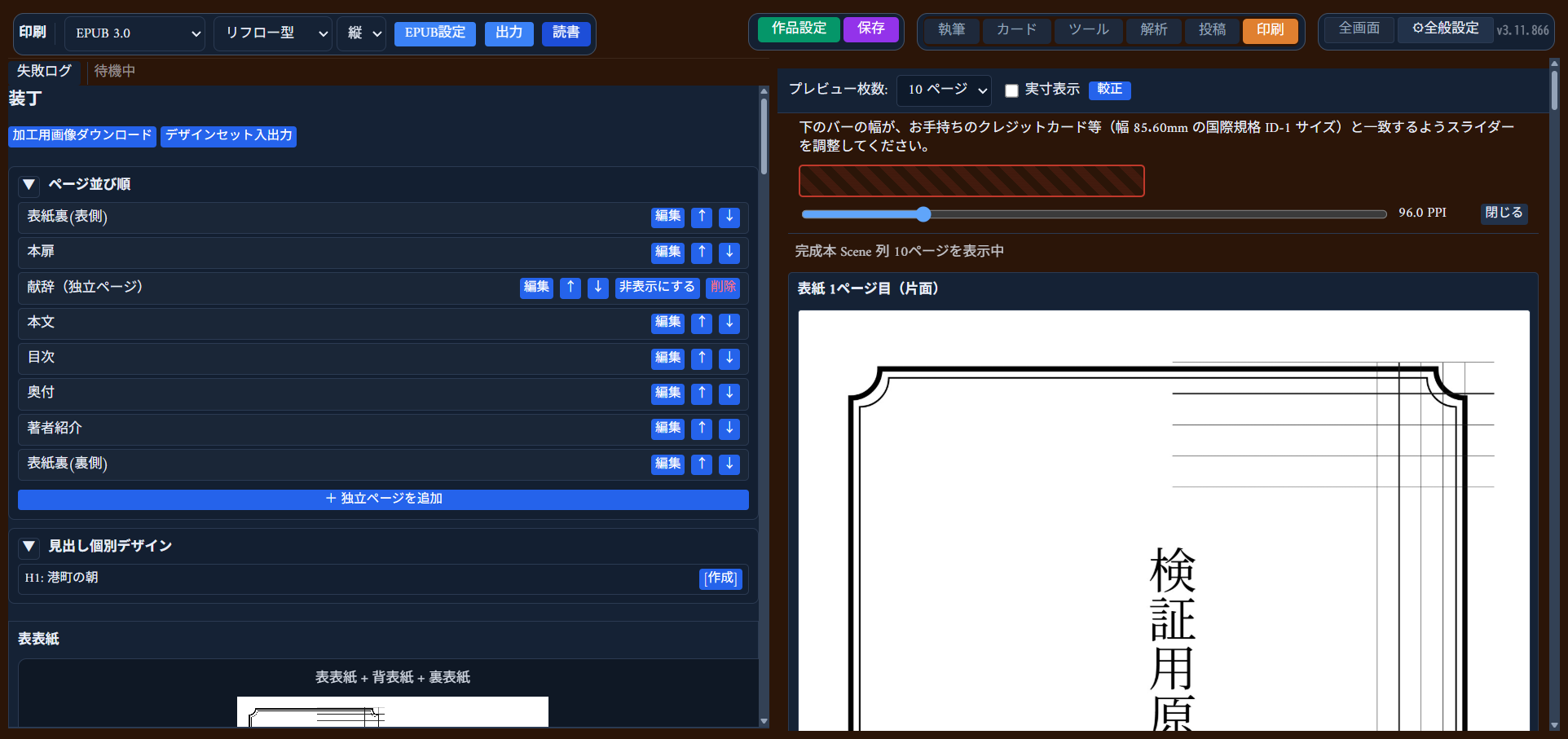Viewport: 1568px width, 739px height.
Task: Click デザインセット入出力 button
Action: 229,136
